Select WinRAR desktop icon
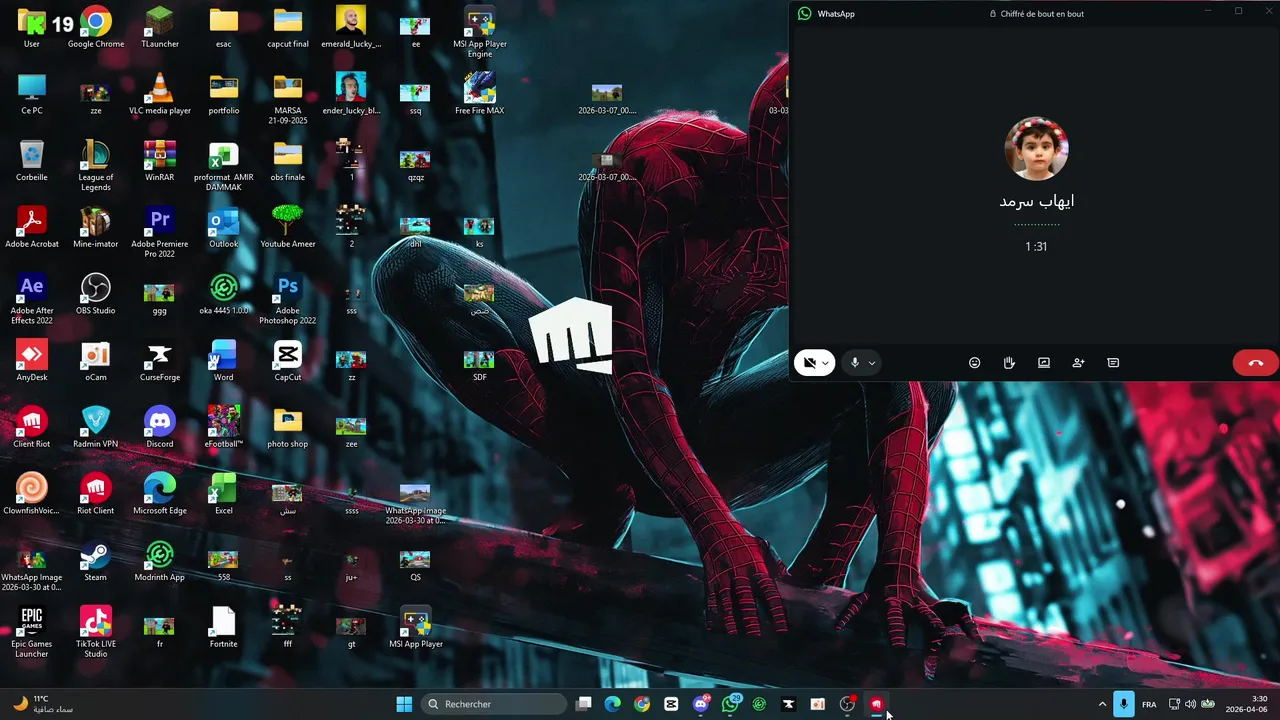 click(160, 161)
